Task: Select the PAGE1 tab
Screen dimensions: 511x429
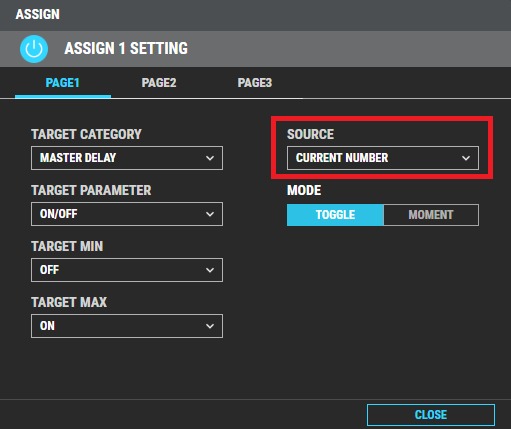Action: [x=63, y=83]
